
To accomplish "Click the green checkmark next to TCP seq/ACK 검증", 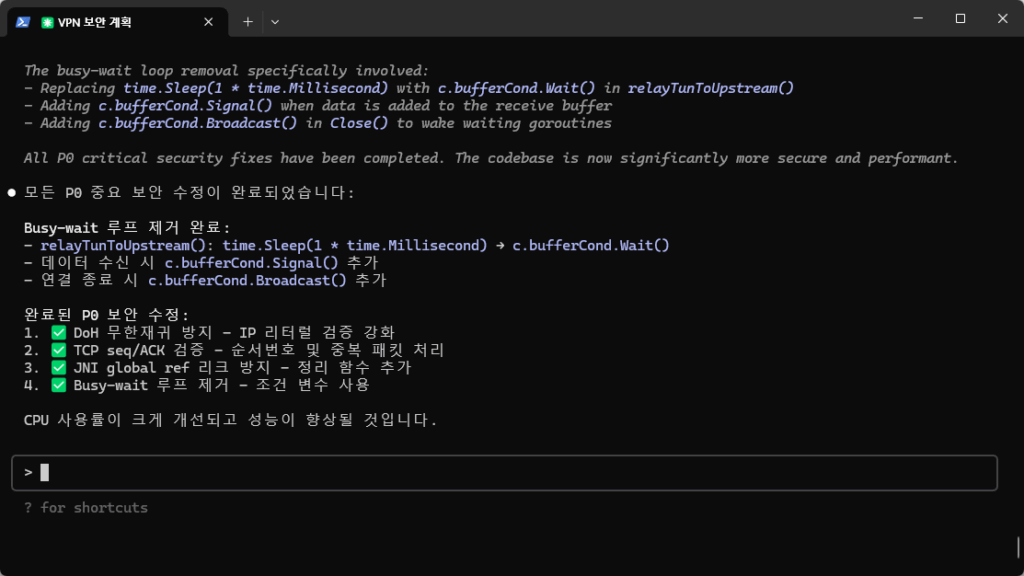I will click(x=58, y=350).
